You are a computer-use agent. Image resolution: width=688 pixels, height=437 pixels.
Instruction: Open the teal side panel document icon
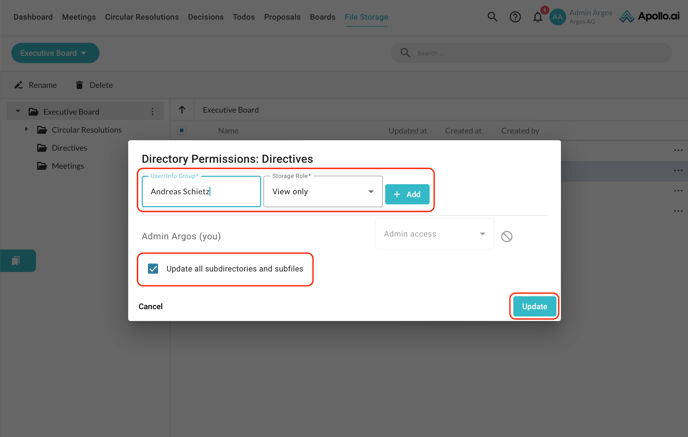pyautogui.click(x=16, y=260)
